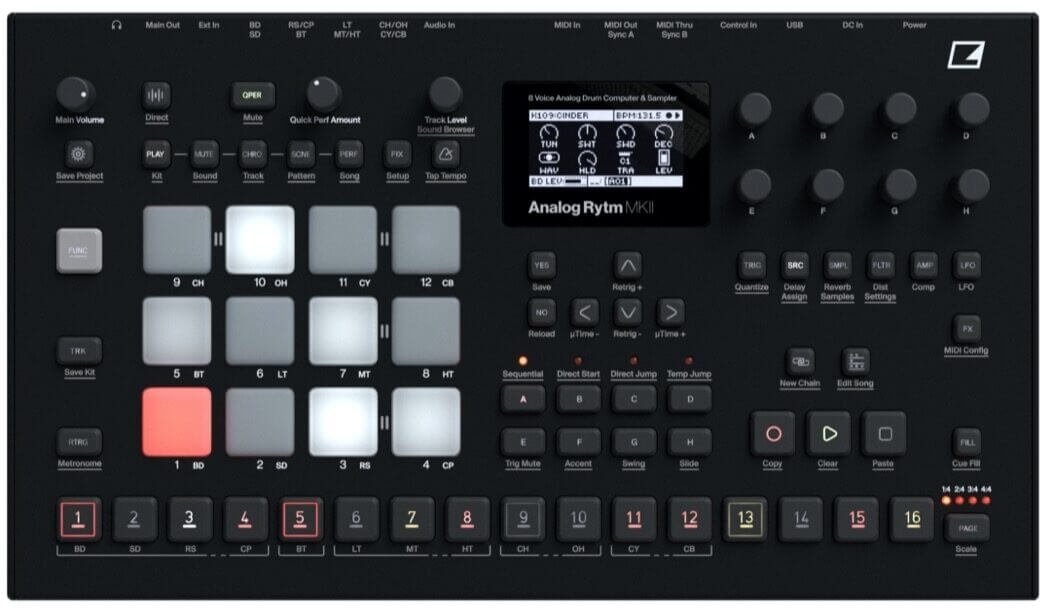Image resolution: width=1048 pixels, height=608 pixels.
Task: Hit pad 5 BT bass tom
Action: 176,331
